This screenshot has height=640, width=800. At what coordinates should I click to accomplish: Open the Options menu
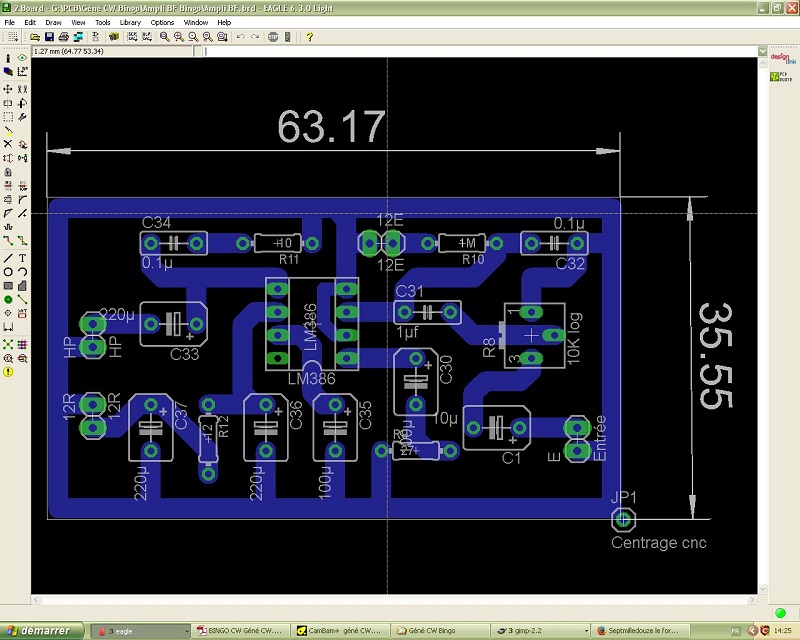tap(162, 22)
